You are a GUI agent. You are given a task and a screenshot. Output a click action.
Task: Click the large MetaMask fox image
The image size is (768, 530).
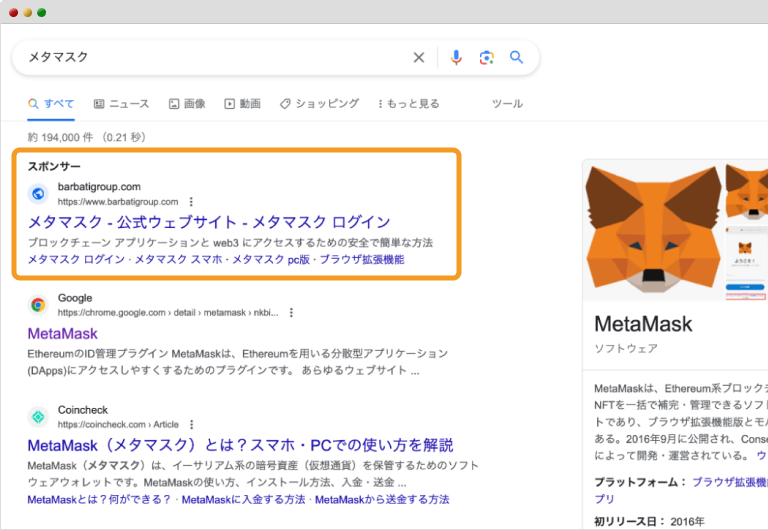click(654, 230)
